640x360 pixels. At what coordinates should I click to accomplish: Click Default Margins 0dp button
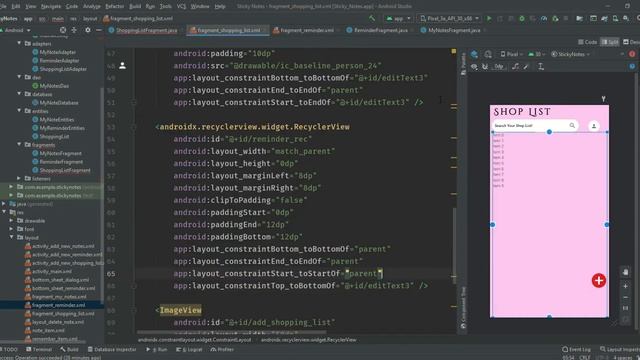pos(499,66)
